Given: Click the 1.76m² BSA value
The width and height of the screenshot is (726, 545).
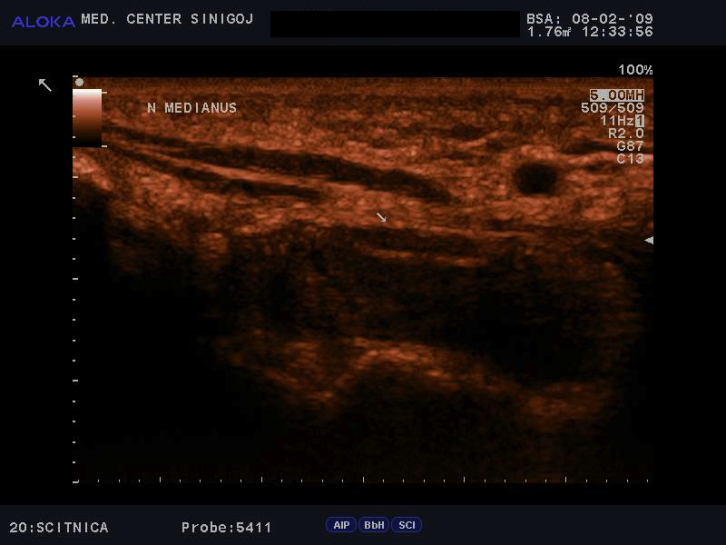Looking at the screenshot, I should tap(549, 32).
